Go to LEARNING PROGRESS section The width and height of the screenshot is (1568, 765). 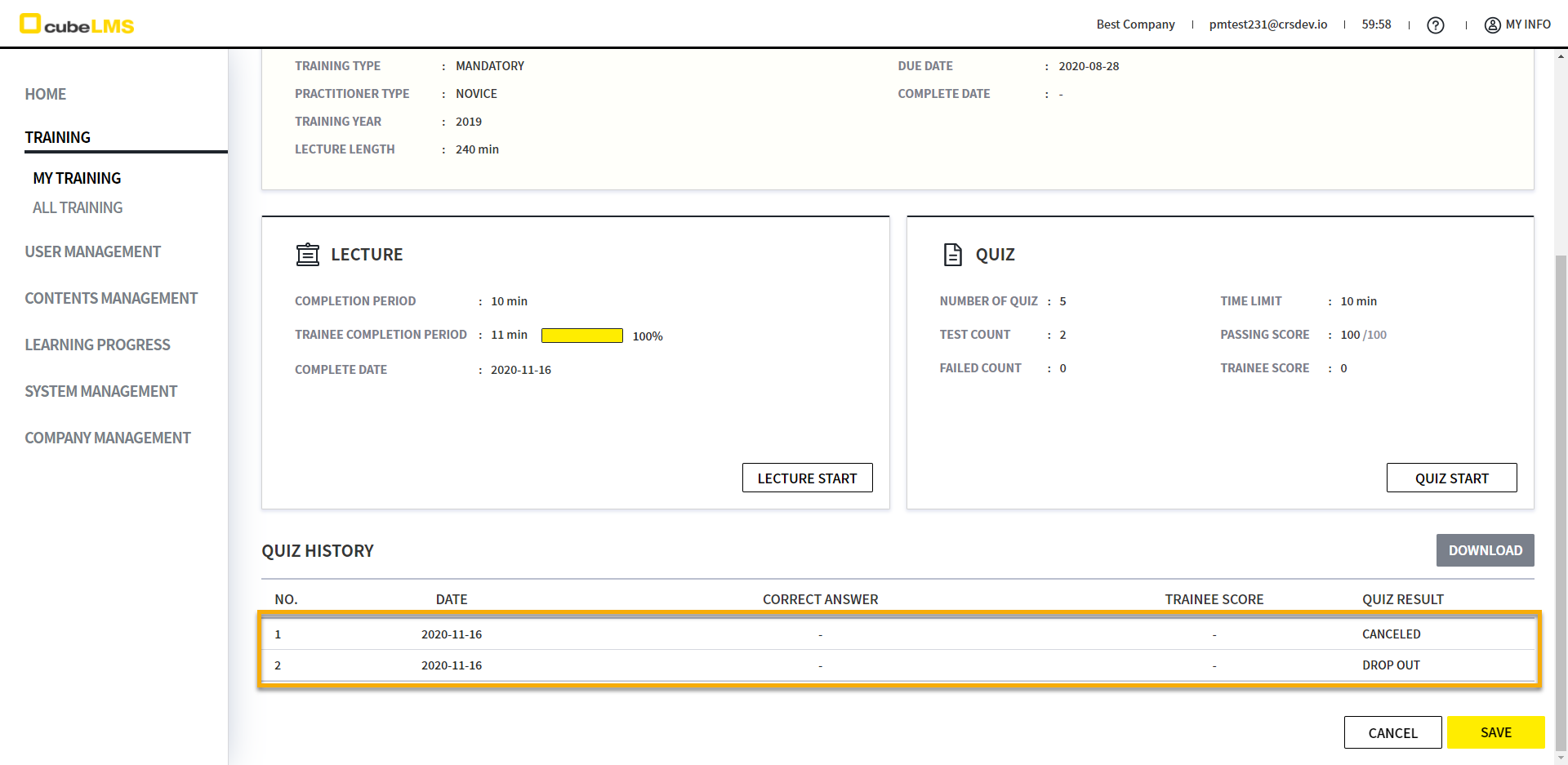coord(97,345)
